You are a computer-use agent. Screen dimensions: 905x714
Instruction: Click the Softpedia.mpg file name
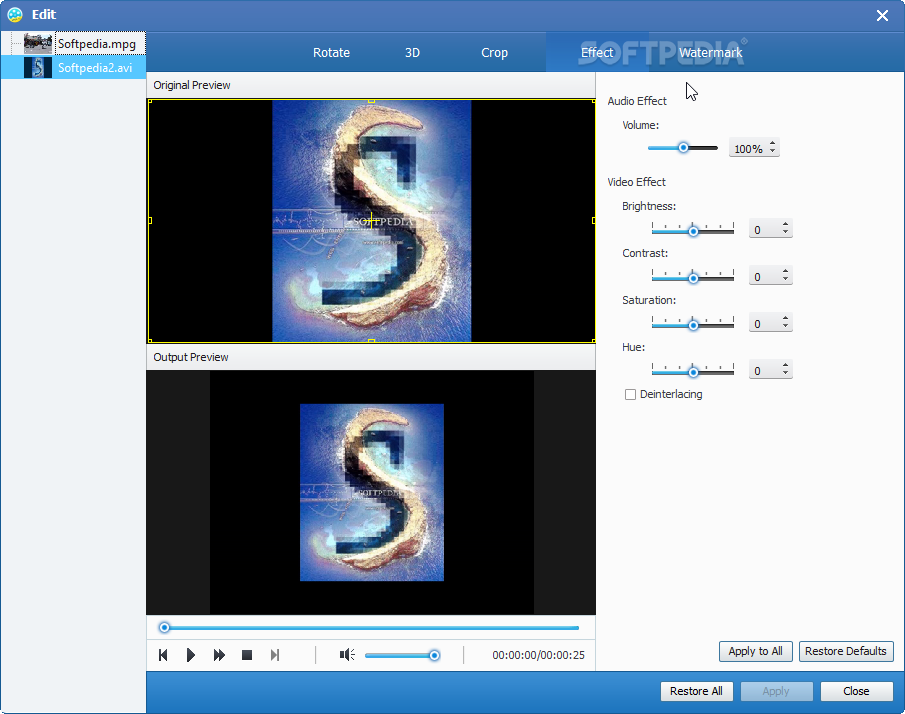[97, 44]
